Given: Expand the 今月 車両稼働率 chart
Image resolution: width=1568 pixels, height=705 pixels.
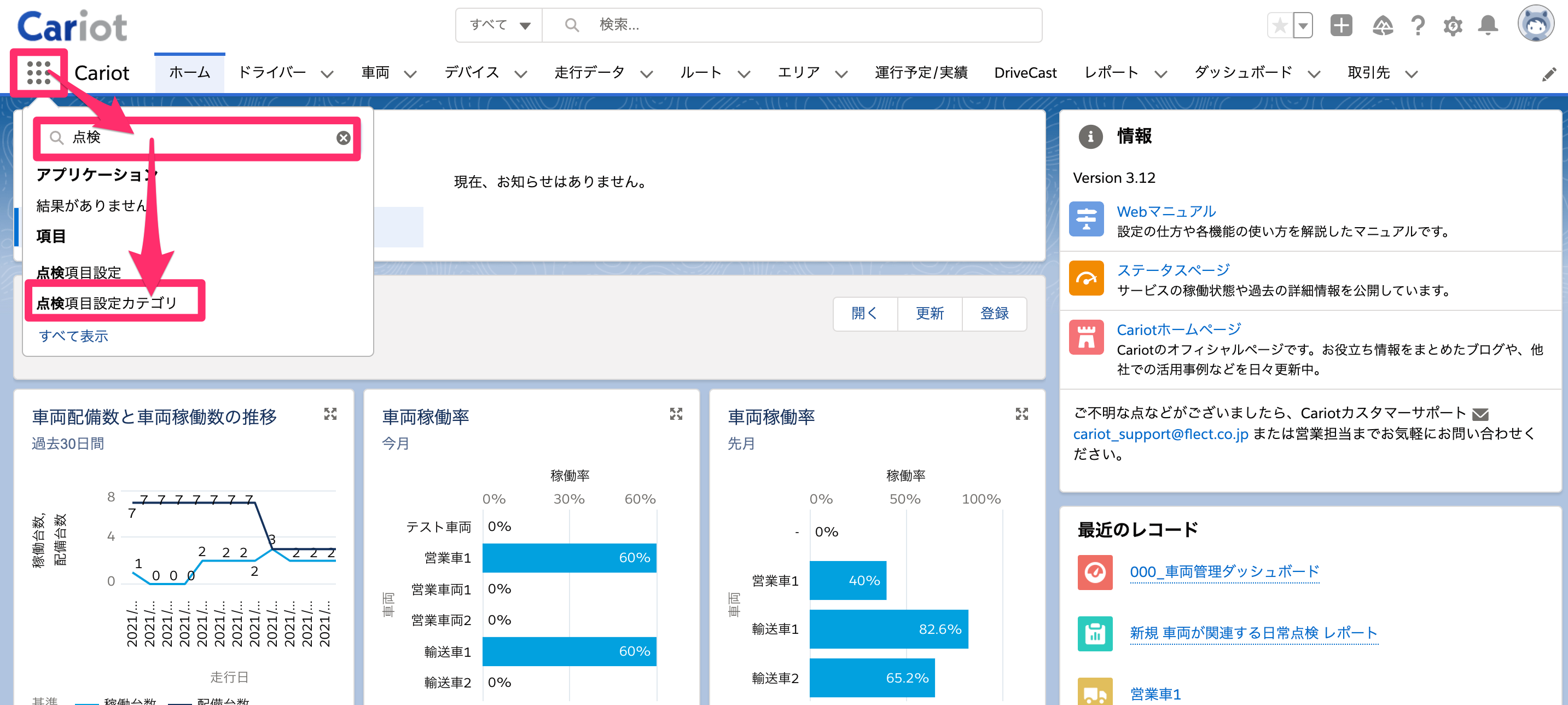Looking at the screenshot, I should click(x=676, y=414).
